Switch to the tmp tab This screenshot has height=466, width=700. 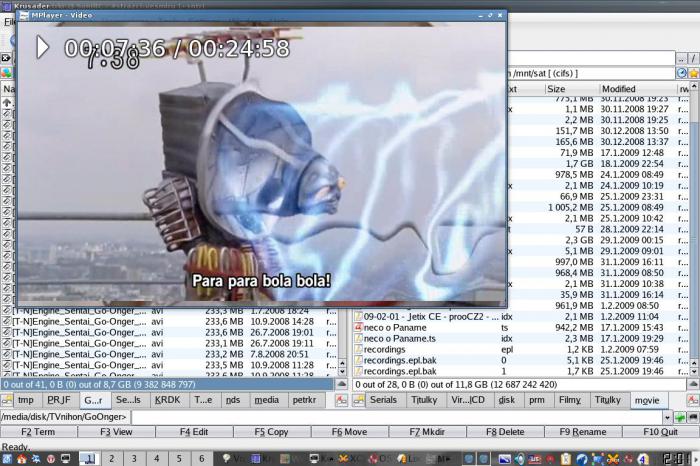[x=26, y=400]
